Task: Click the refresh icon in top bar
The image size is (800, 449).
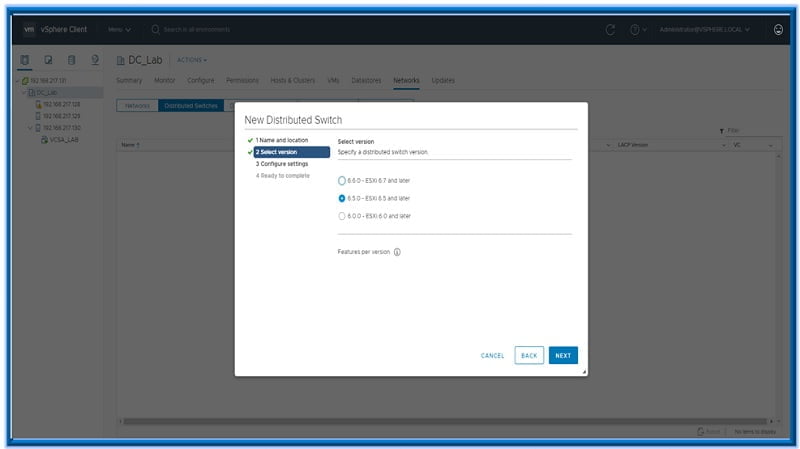Action: (611, 29)
